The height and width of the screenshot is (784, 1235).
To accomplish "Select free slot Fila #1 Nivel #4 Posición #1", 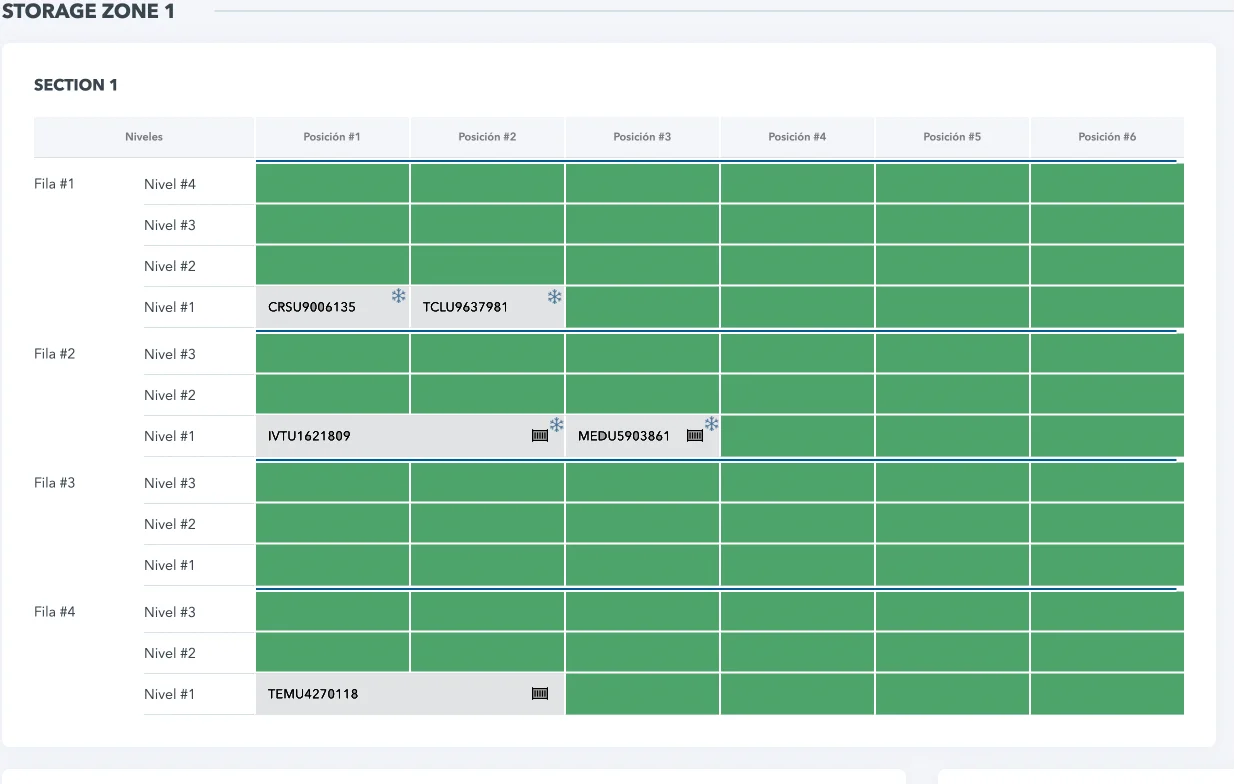I will 332,184.
